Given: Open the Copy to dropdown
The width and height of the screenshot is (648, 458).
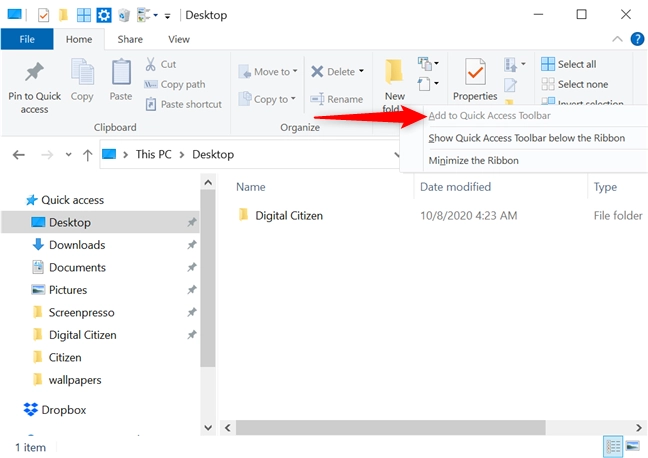Looking at the screenshot, I should pos(267,99).
